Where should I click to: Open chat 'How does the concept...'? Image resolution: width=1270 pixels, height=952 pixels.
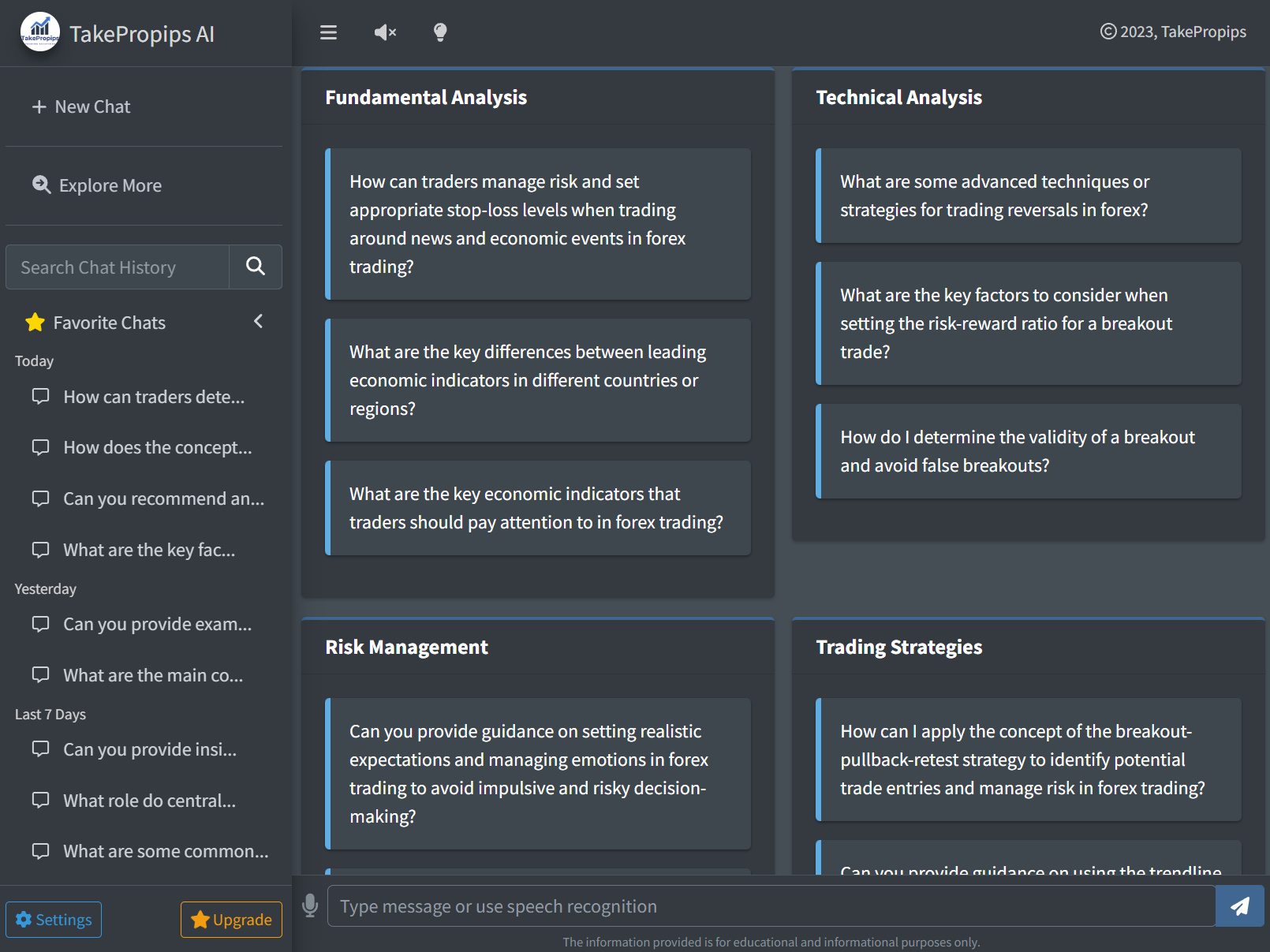pos(142,447)
